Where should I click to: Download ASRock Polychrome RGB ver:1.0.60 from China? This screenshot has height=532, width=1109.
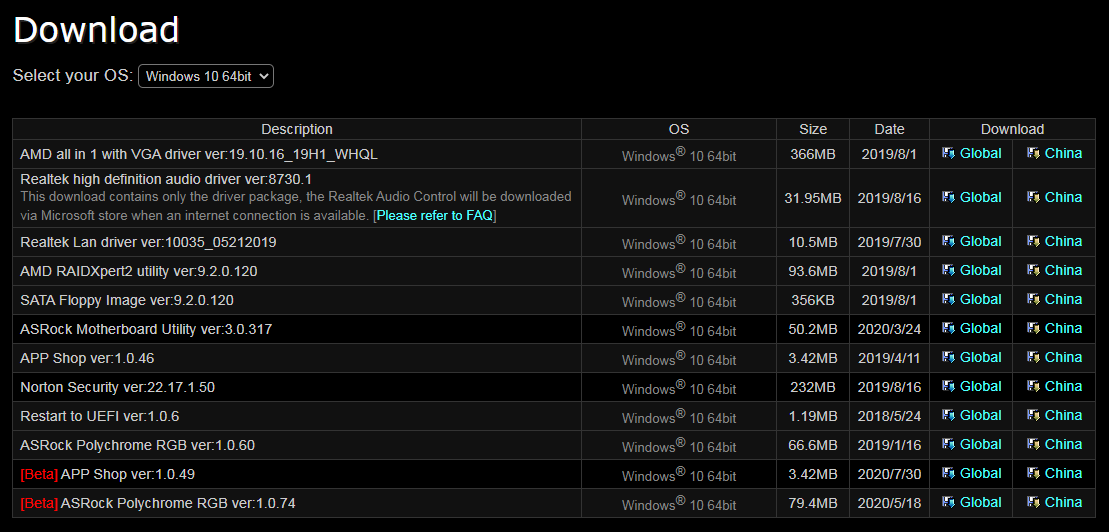[x=1063, y=444]
